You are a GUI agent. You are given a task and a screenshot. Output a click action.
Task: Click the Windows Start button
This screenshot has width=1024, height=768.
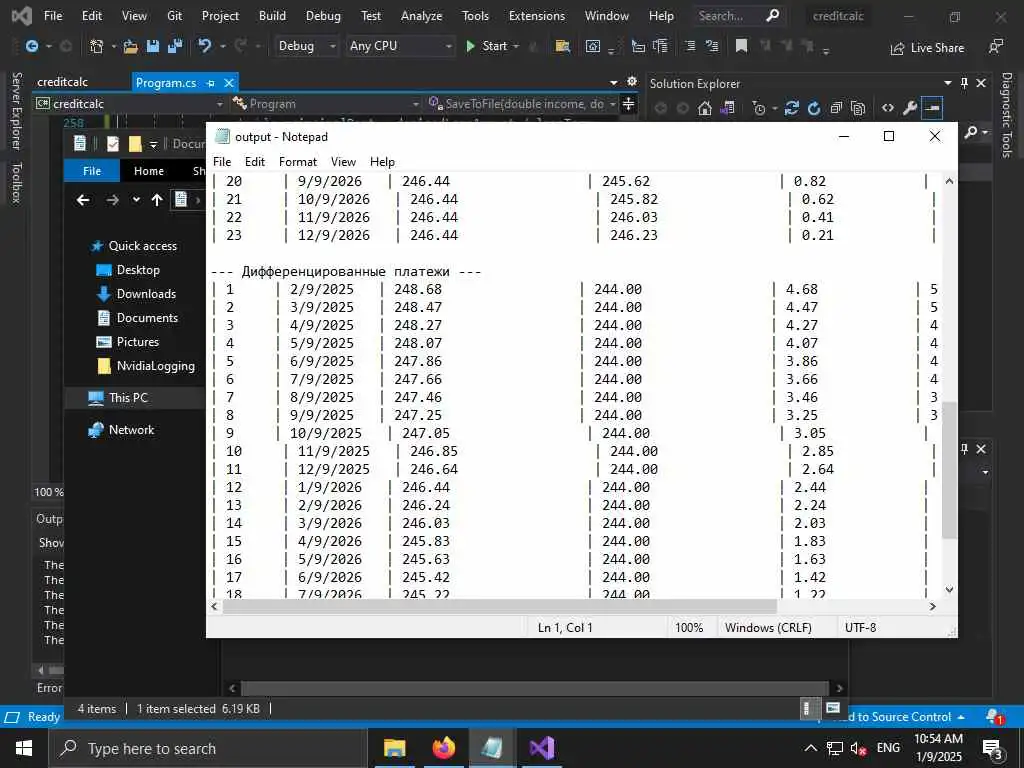point(24,748)
